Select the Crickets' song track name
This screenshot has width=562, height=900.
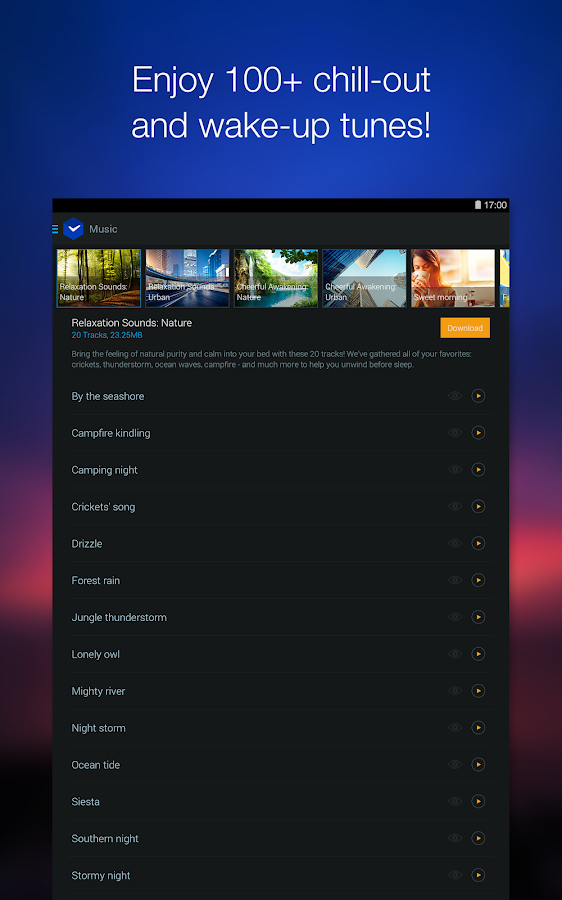[103, 507]
